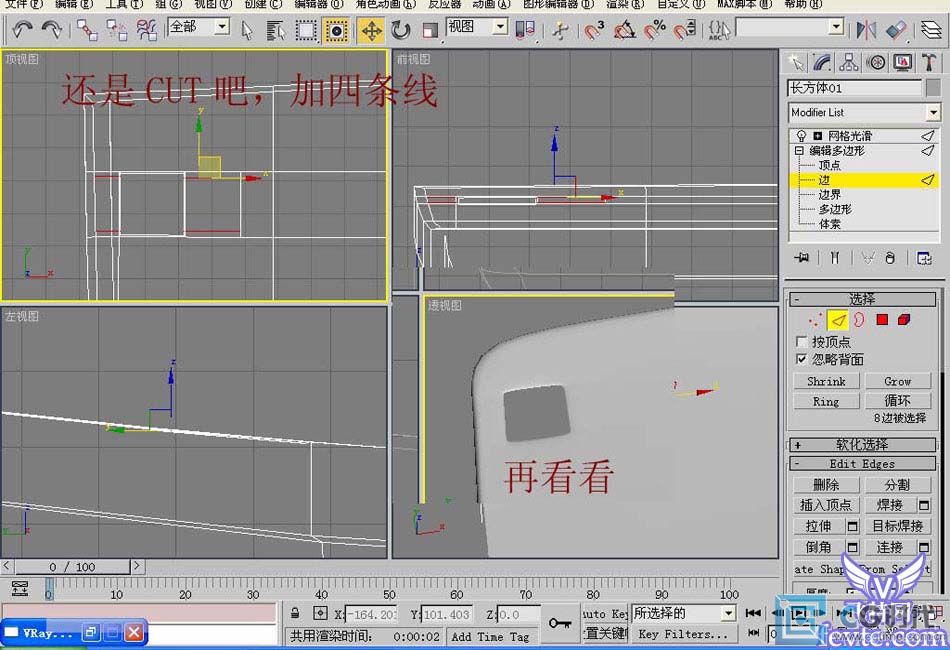Screen dimensions: 950x650
Task: Activate the Select and Move tool
Action: tap(371, 30)
